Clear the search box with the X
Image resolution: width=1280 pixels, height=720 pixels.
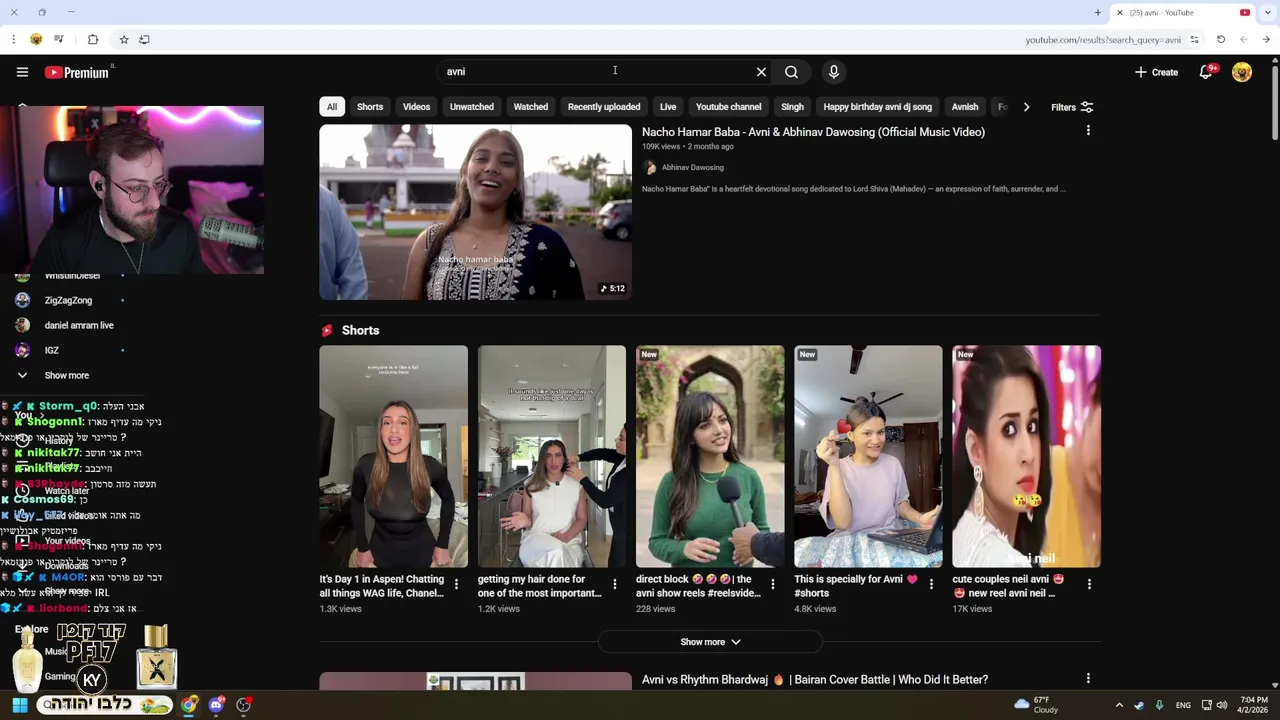point(761,72)
